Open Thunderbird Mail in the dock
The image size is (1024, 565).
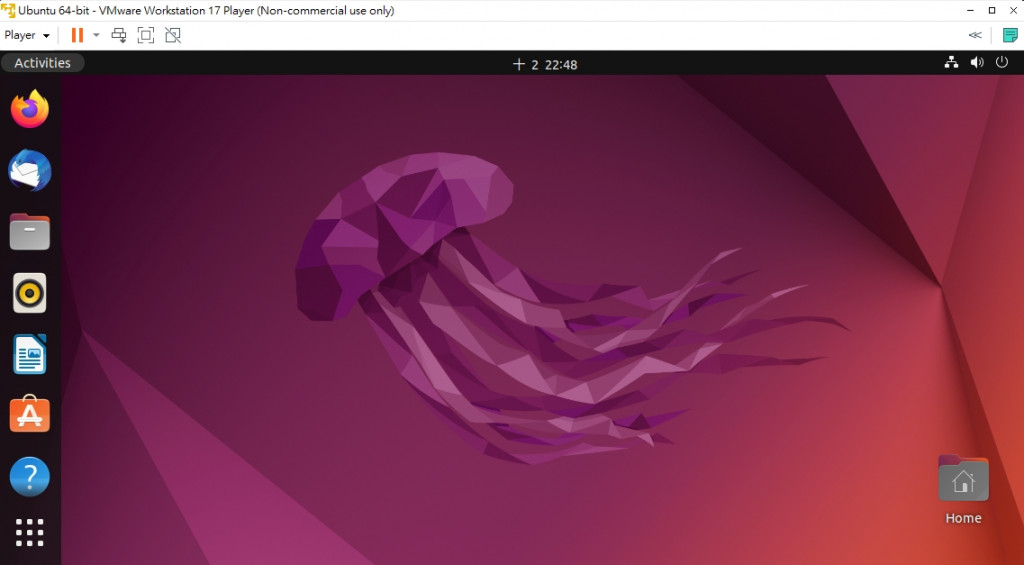point(29,170)
